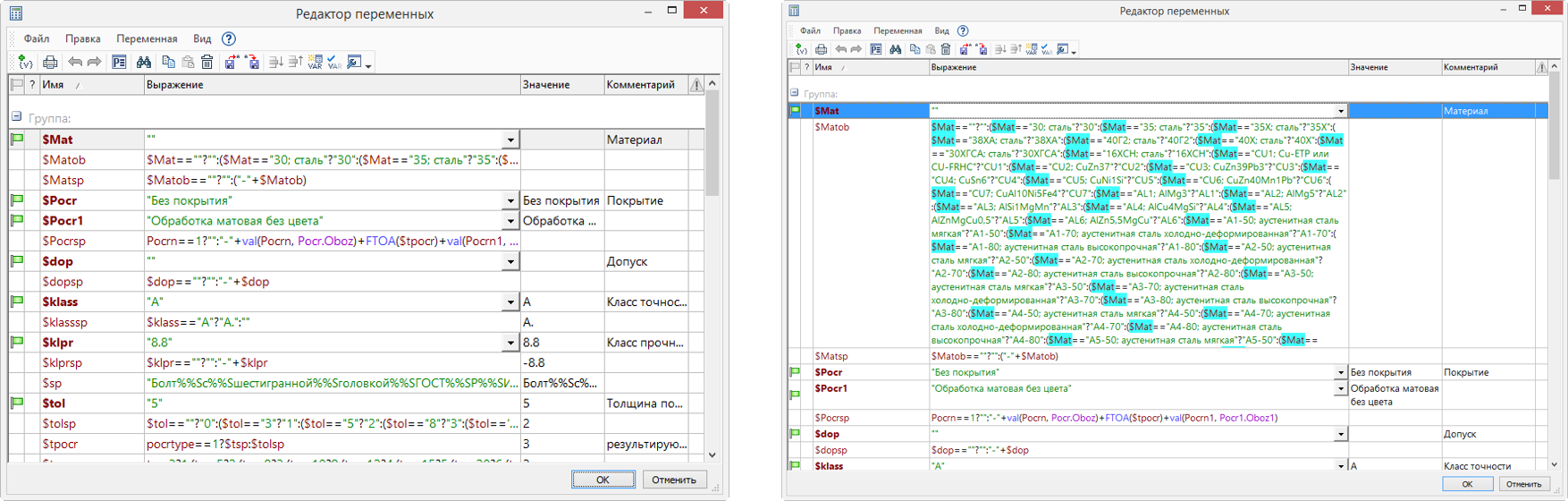Click the scroll down arrow in right window
The width and height of the screenshot is (1568, 501).
click(1556, 464)
